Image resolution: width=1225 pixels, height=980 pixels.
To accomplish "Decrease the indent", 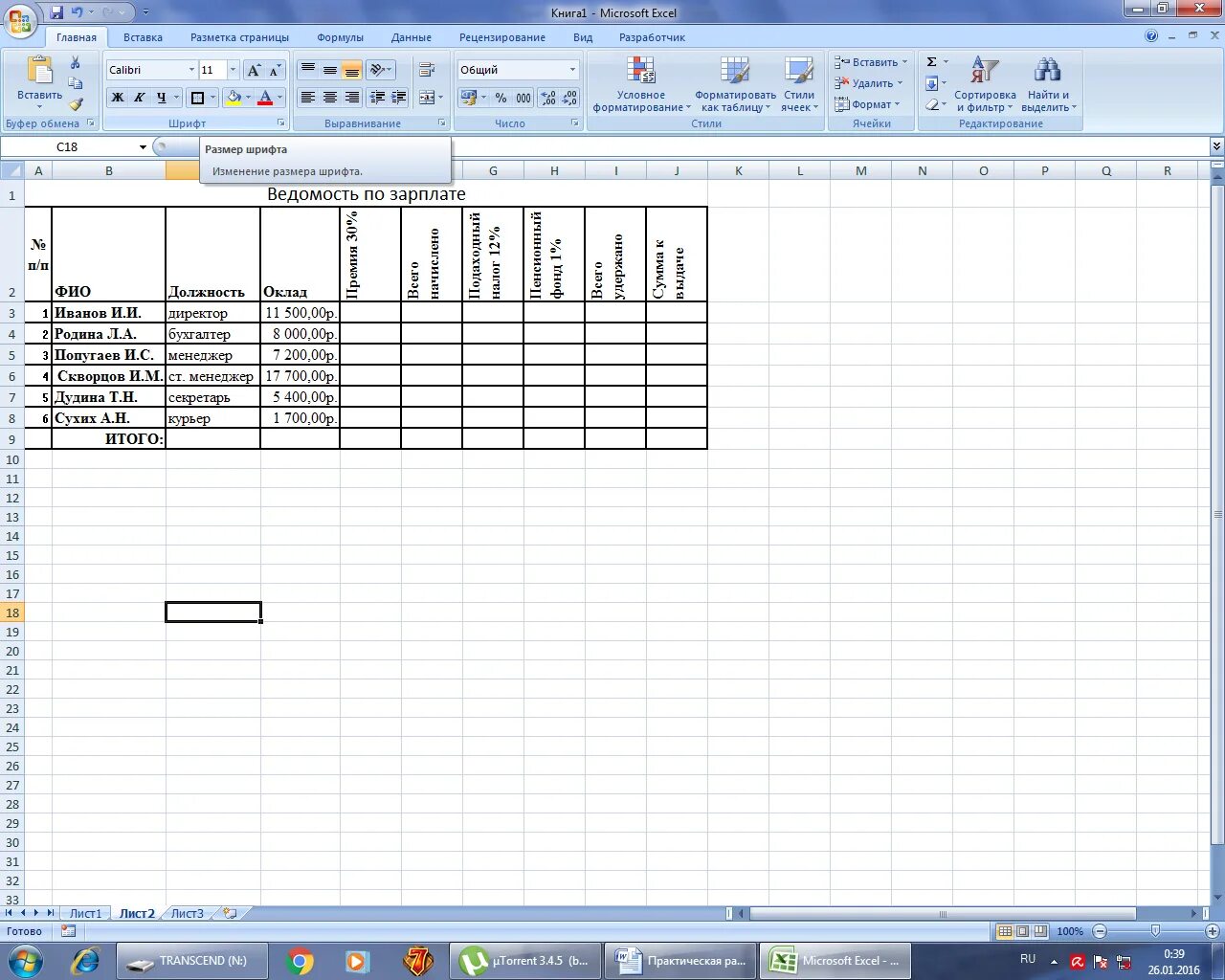I will coord(377,98).
